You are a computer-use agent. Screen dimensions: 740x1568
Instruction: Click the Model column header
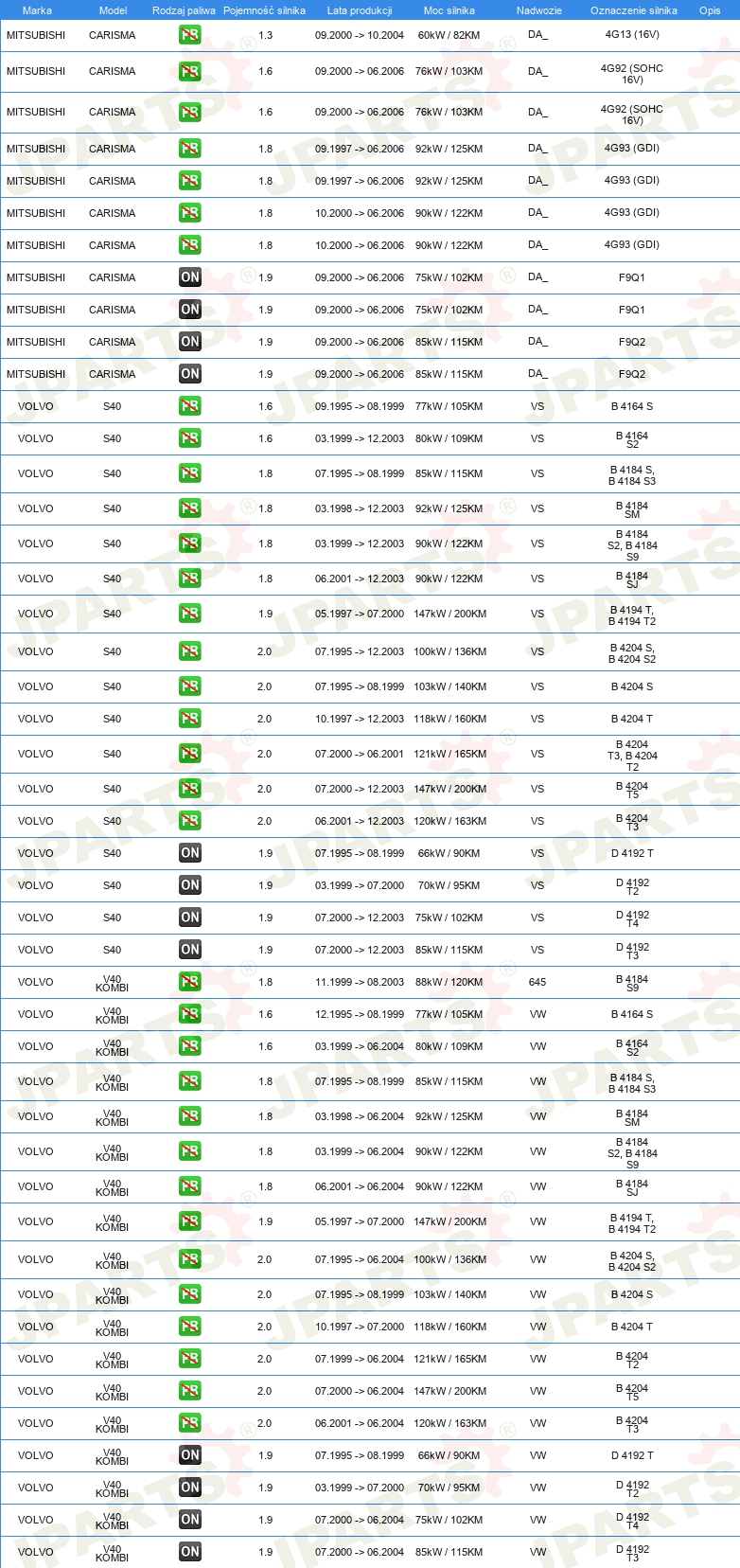click(113, 10)
